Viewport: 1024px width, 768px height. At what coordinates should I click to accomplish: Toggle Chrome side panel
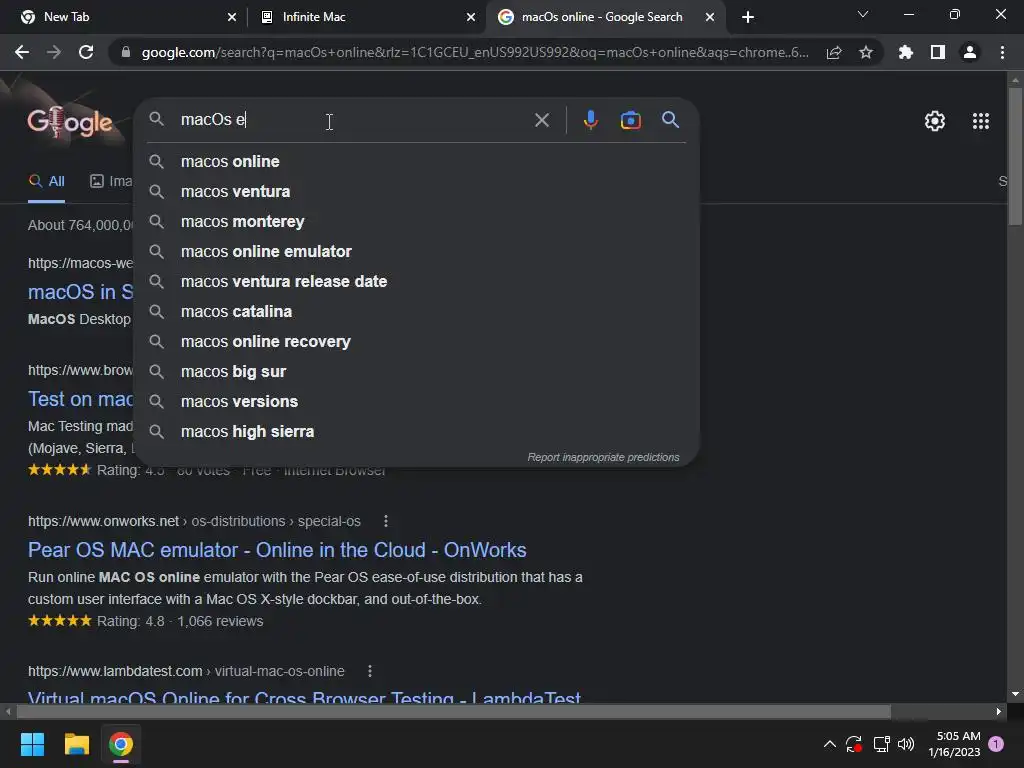click(x=938, y=52)
